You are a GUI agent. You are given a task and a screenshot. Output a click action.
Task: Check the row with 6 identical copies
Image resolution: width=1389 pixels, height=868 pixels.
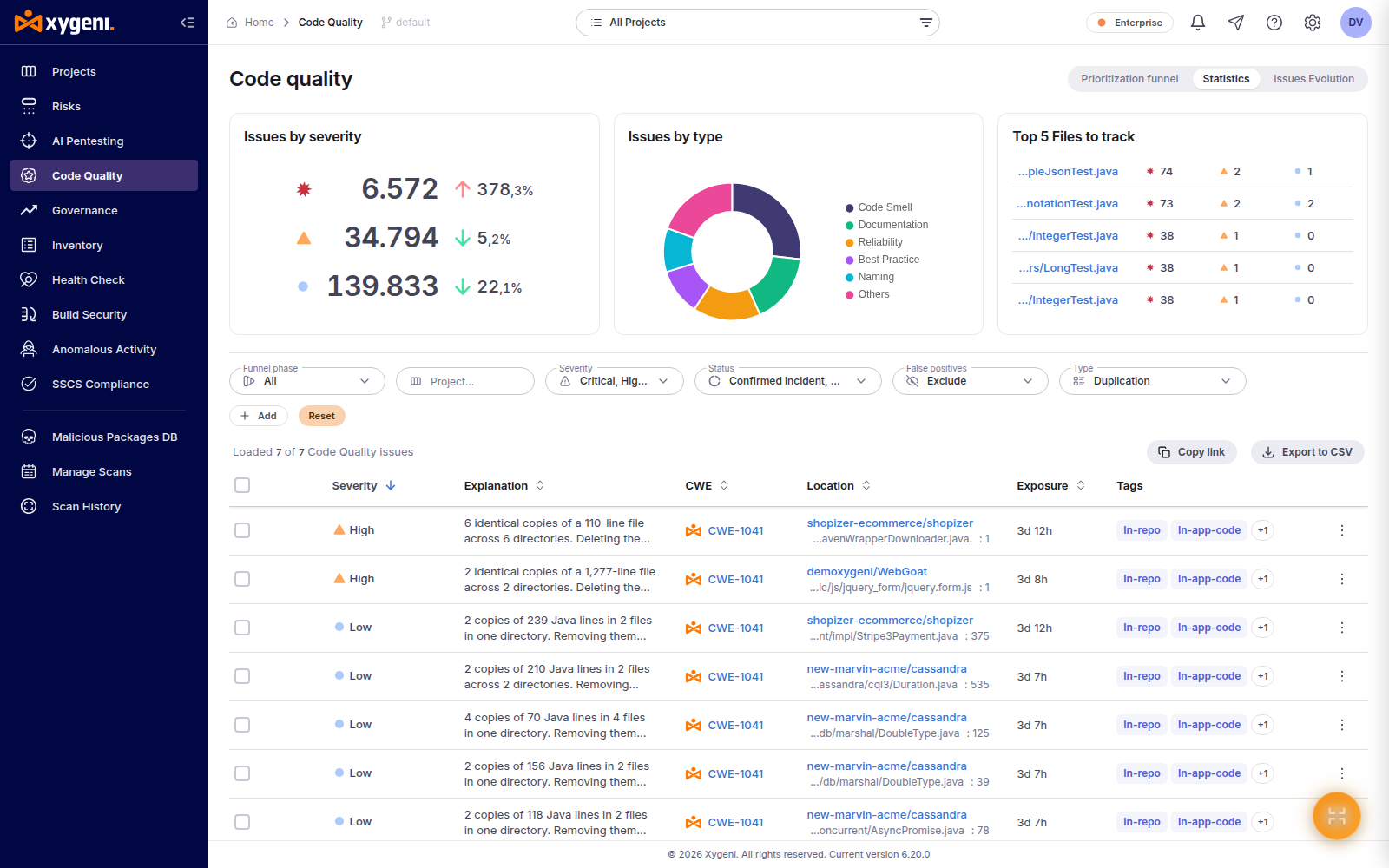coord(242,530)
